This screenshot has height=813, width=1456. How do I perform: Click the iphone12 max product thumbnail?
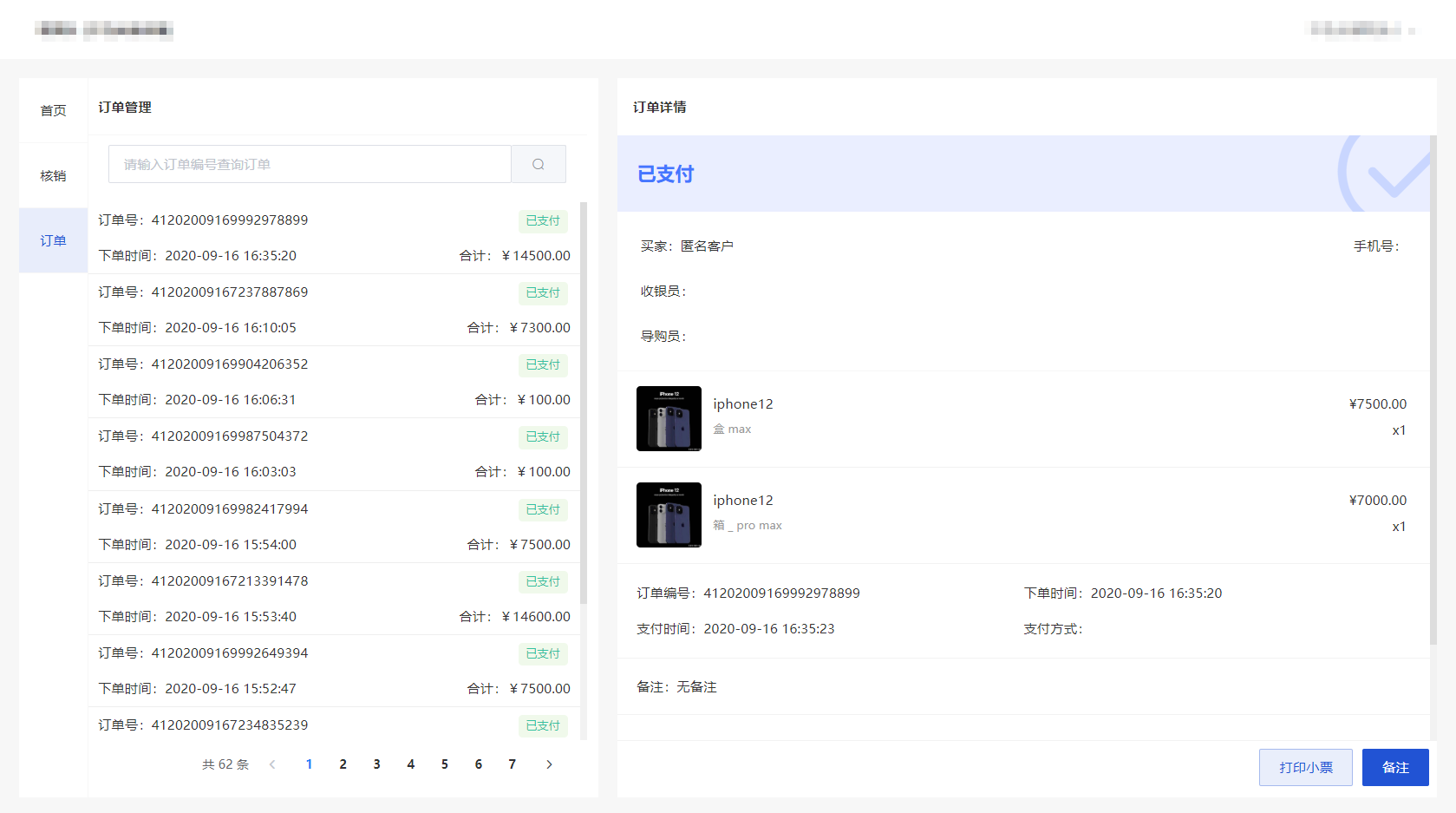(x=669, y=418)
